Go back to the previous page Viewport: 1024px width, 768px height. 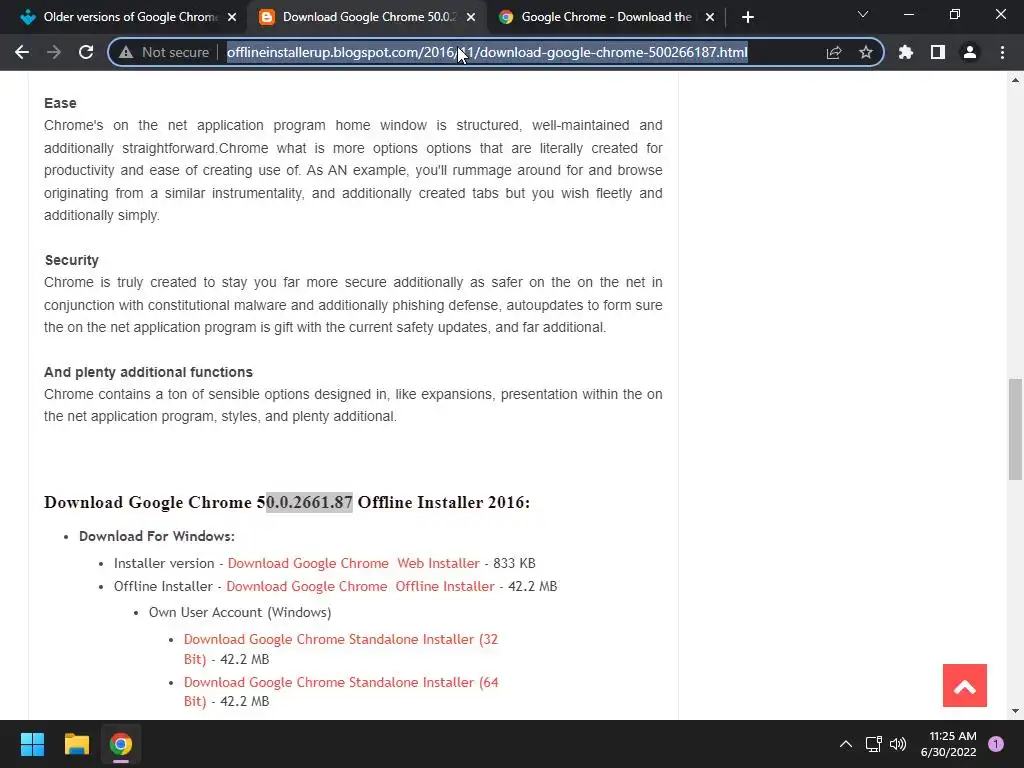pyautogui.click(x=22, y=52)
